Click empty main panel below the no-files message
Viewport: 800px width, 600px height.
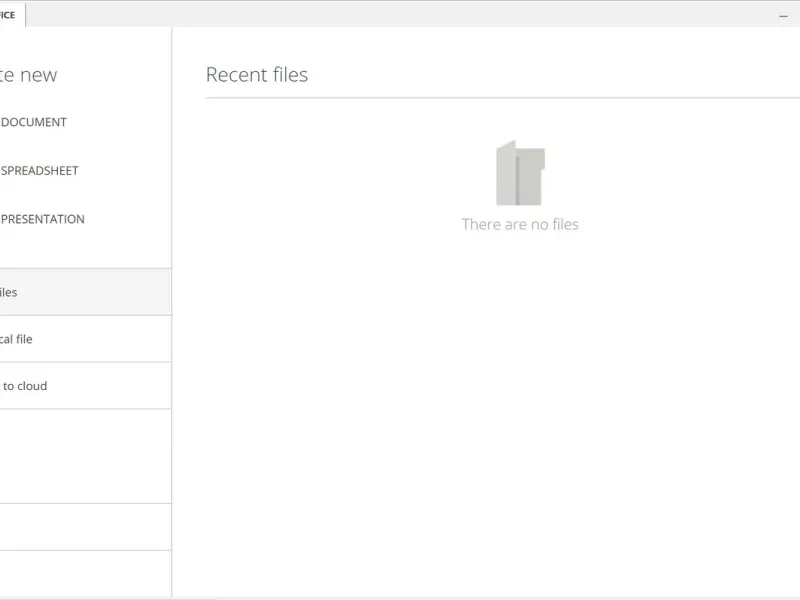pyautogui.click(x=500, y=420)
